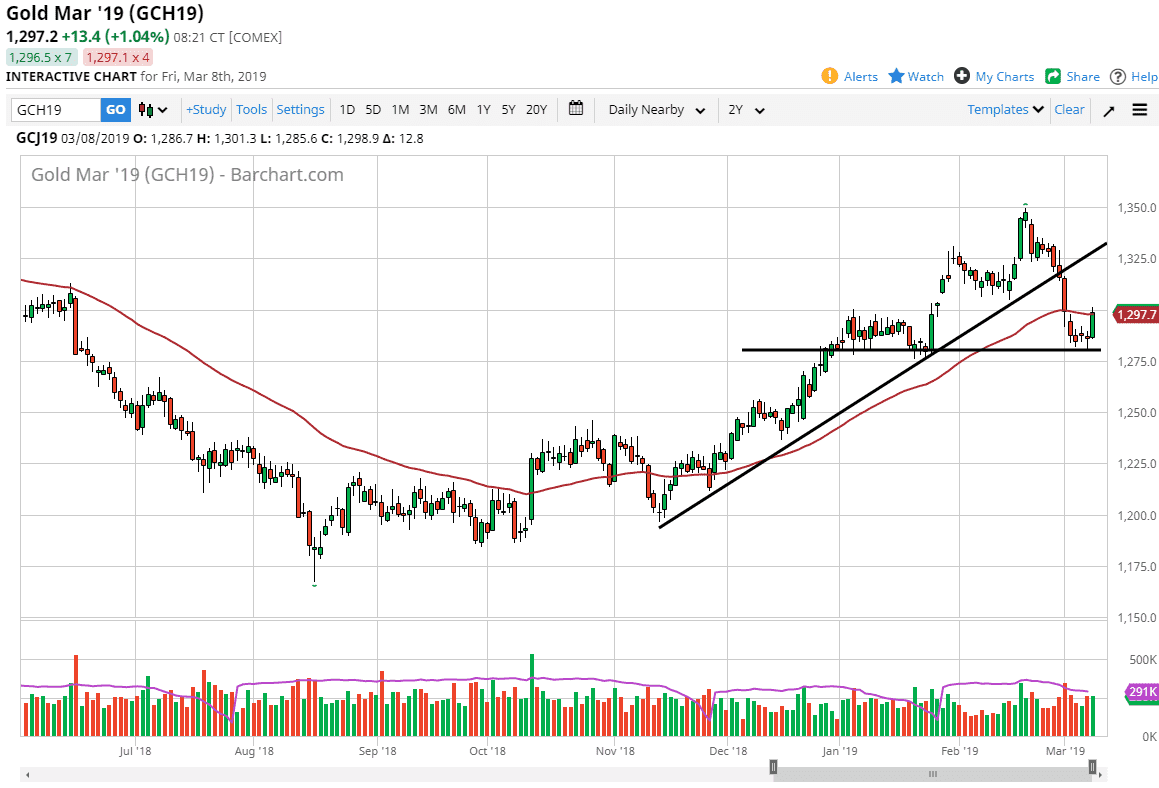Click the expand chart arrow icon
Image resolution: width=1159 pixels, height=788 pixels.
(x=1109, y=110)
